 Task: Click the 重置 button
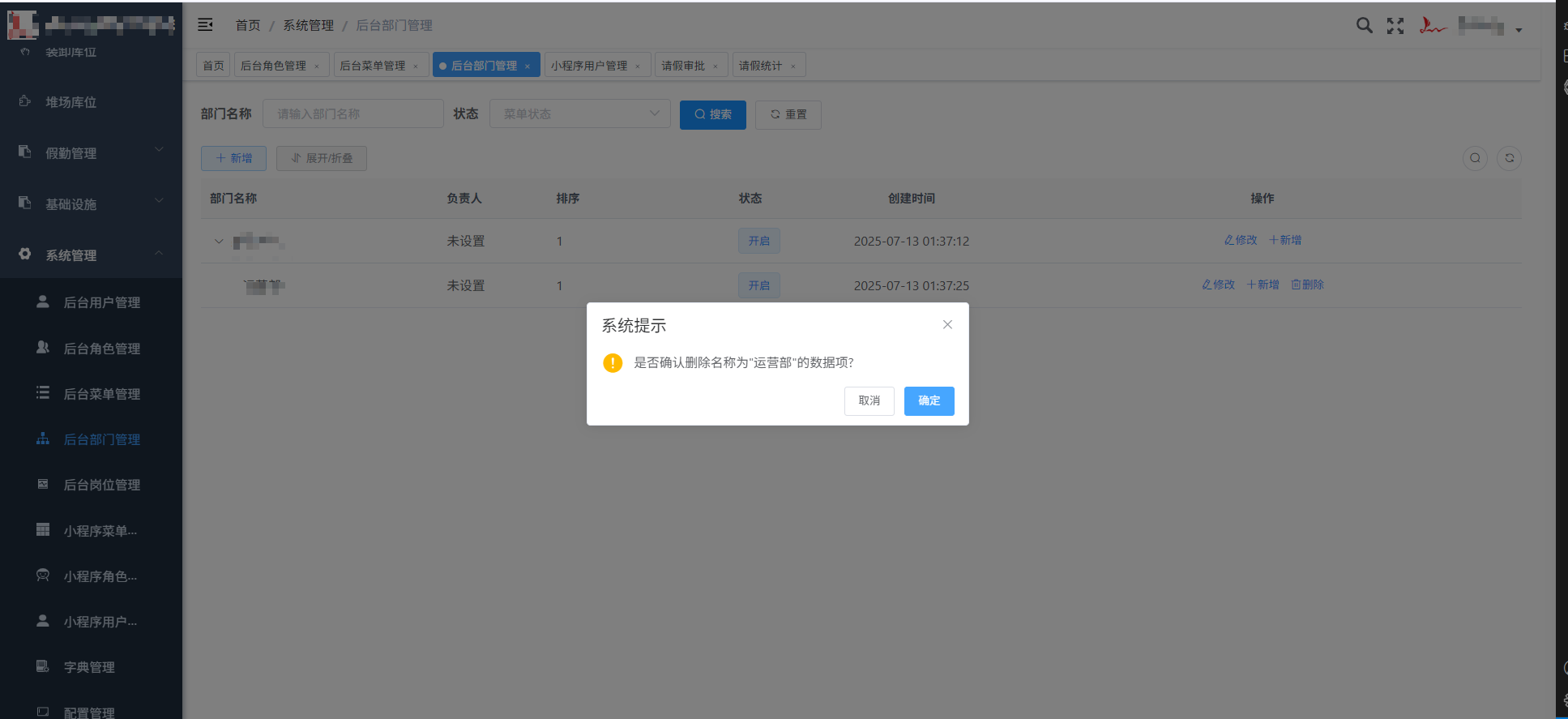(788, 114)
